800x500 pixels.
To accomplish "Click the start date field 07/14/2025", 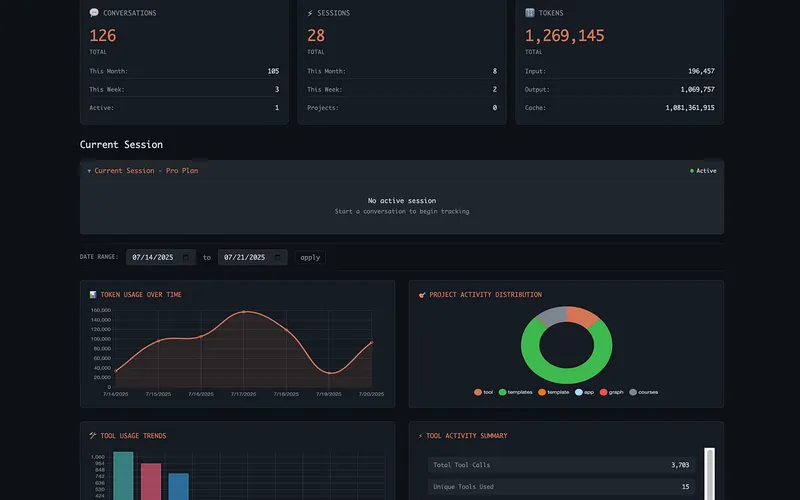I will (x=152, y=257).
